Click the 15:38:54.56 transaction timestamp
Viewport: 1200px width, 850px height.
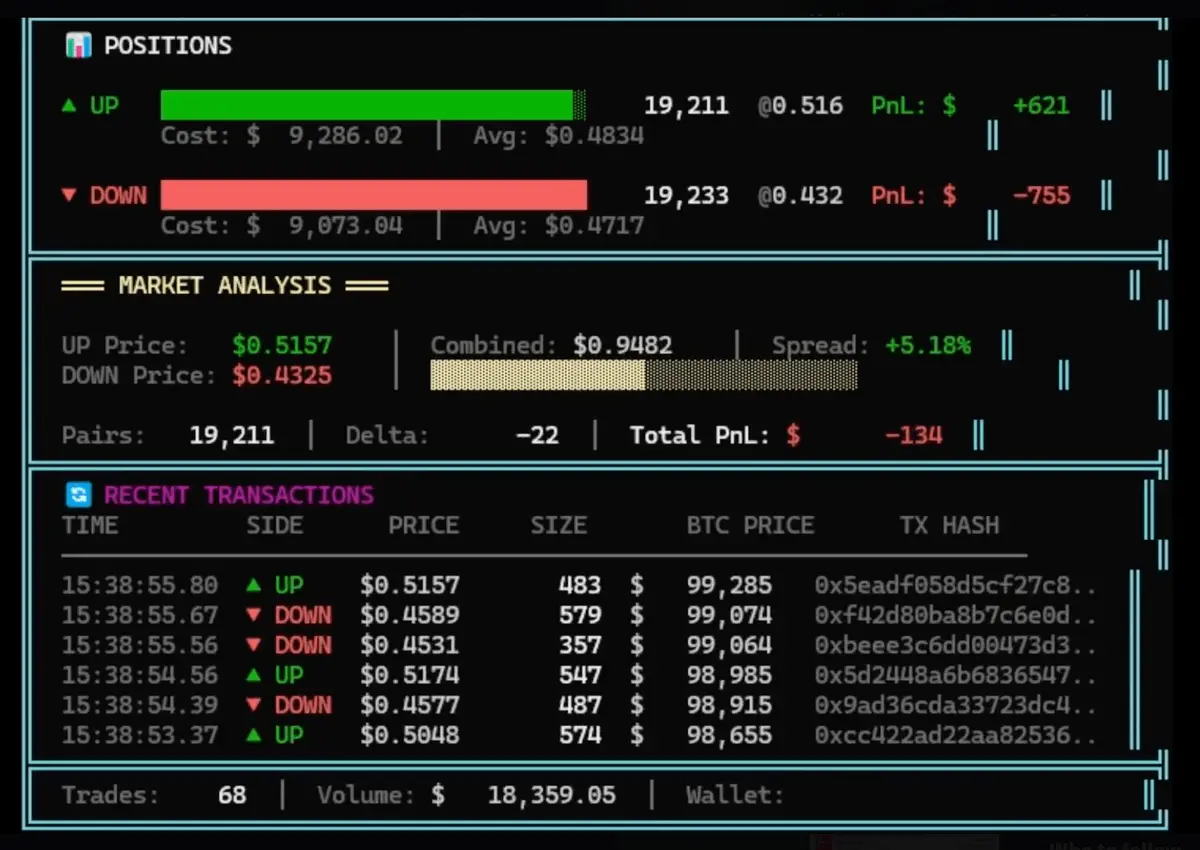[140, 675]
